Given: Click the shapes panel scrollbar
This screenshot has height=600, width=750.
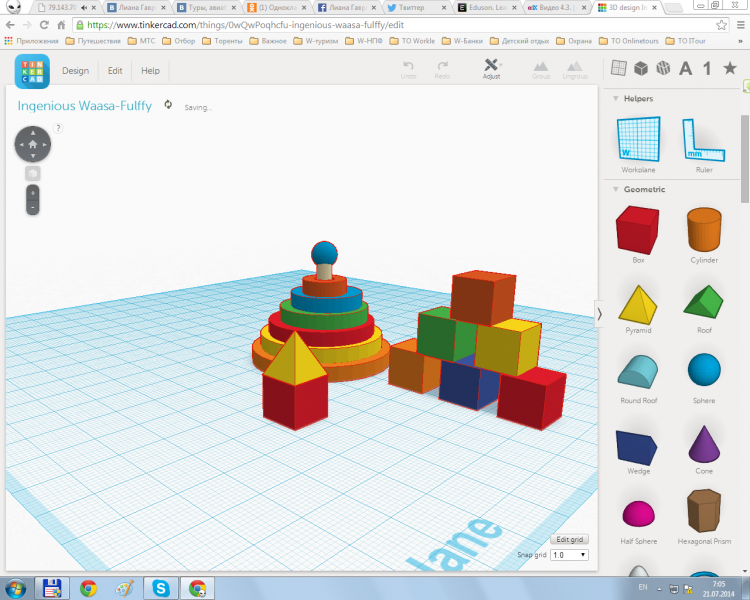Looking at the screenshot, I should [745, 159].
